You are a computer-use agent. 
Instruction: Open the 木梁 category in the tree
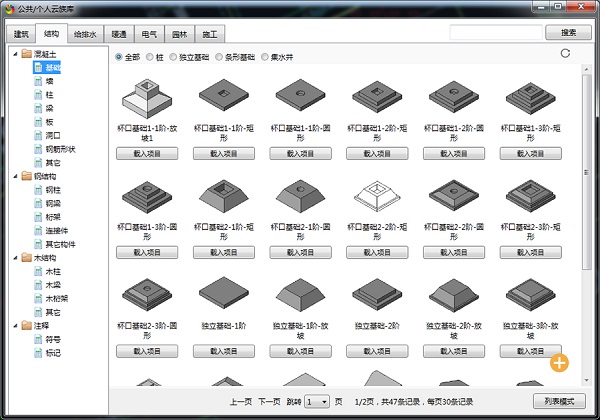pos(54,284)
